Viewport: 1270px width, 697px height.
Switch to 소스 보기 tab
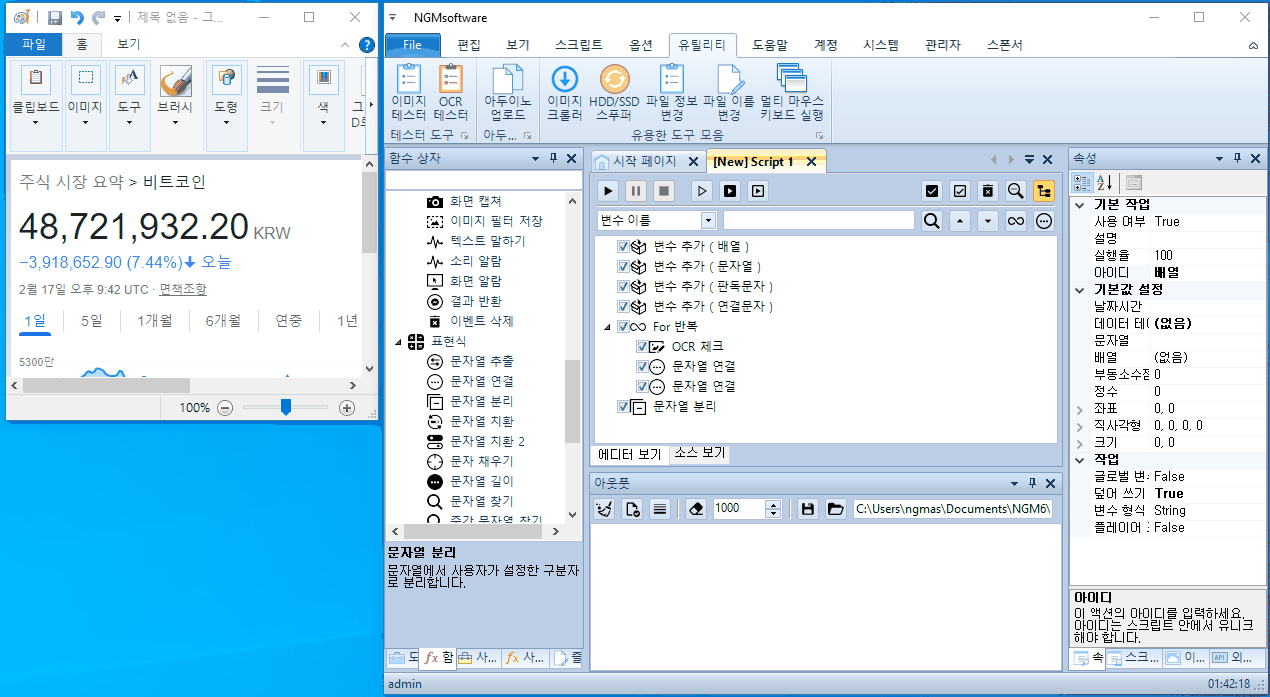pos(700,453)
